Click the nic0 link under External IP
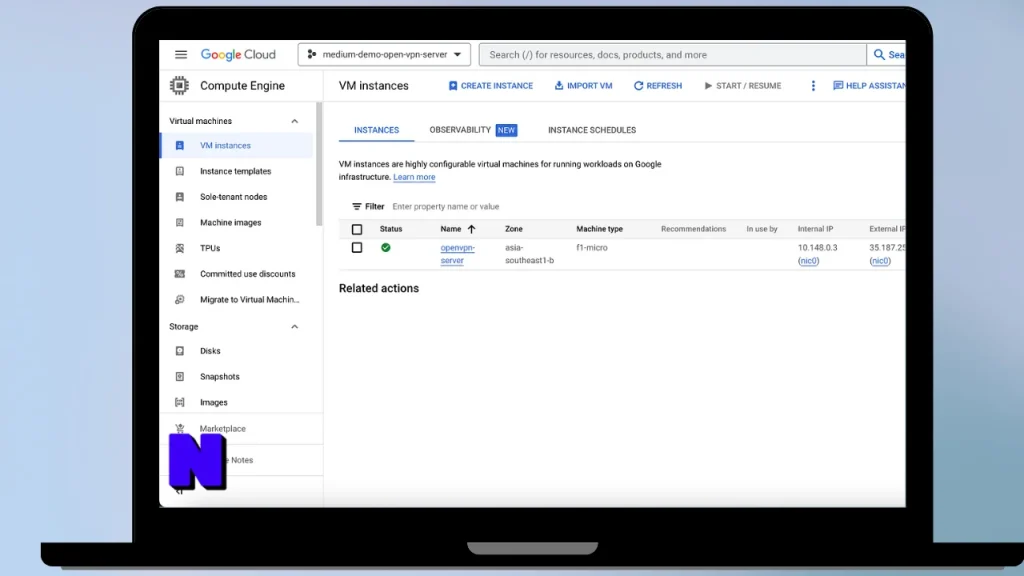Viewport: 1024px width, 576px height. [x=880, y=261]
